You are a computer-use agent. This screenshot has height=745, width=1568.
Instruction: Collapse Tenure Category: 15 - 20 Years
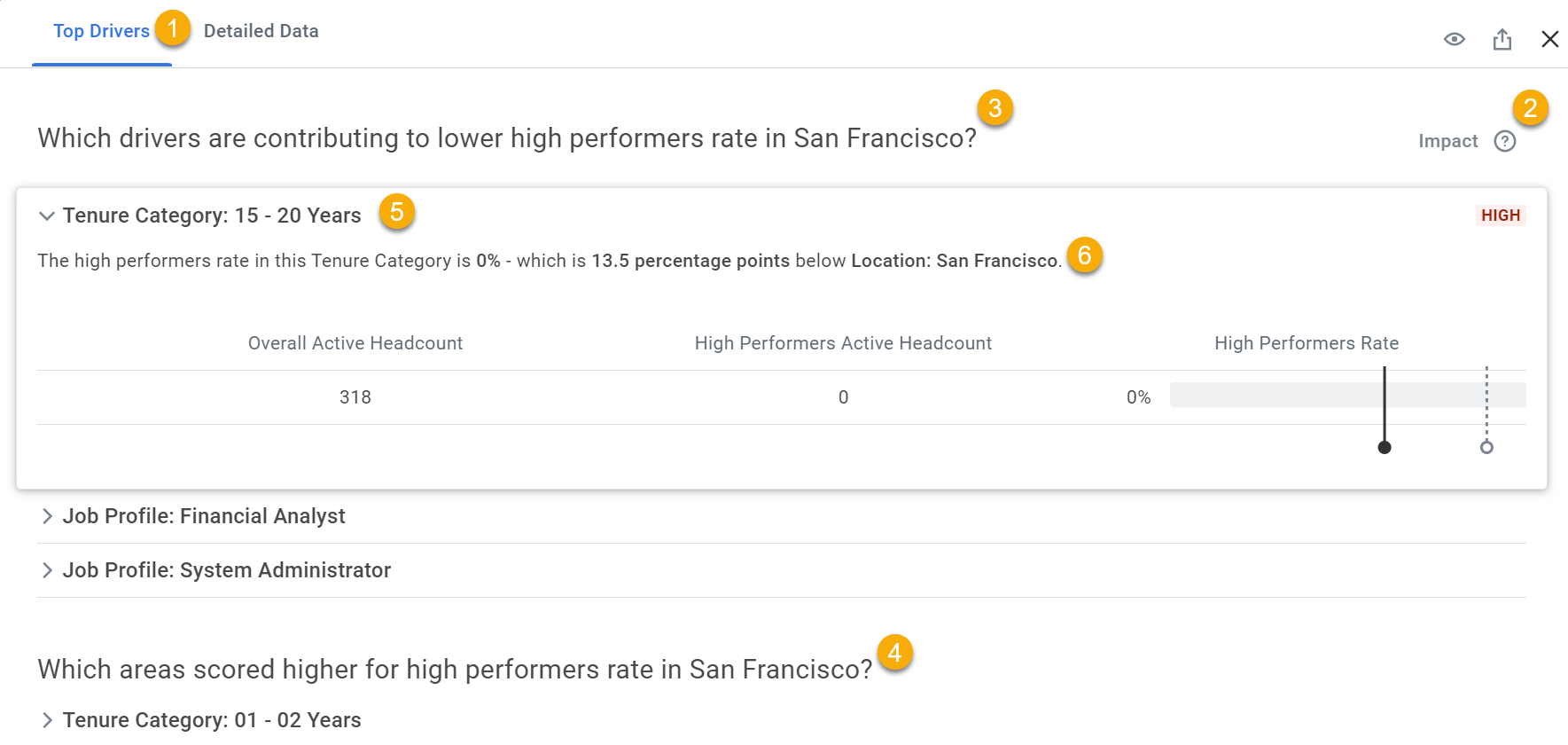pyautogui.click(x=47, y=216)
